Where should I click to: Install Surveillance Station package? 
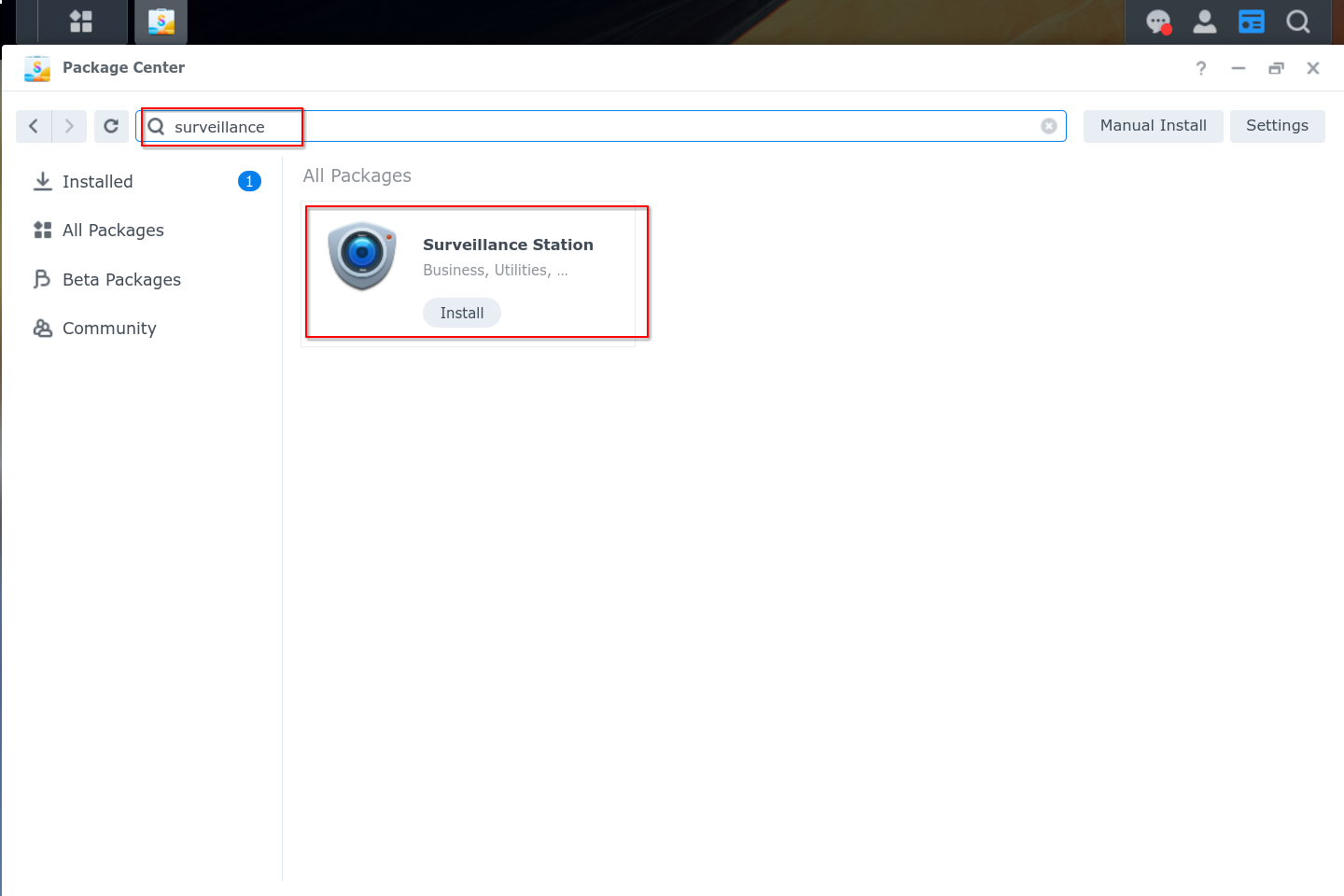[x=462, y=313]
